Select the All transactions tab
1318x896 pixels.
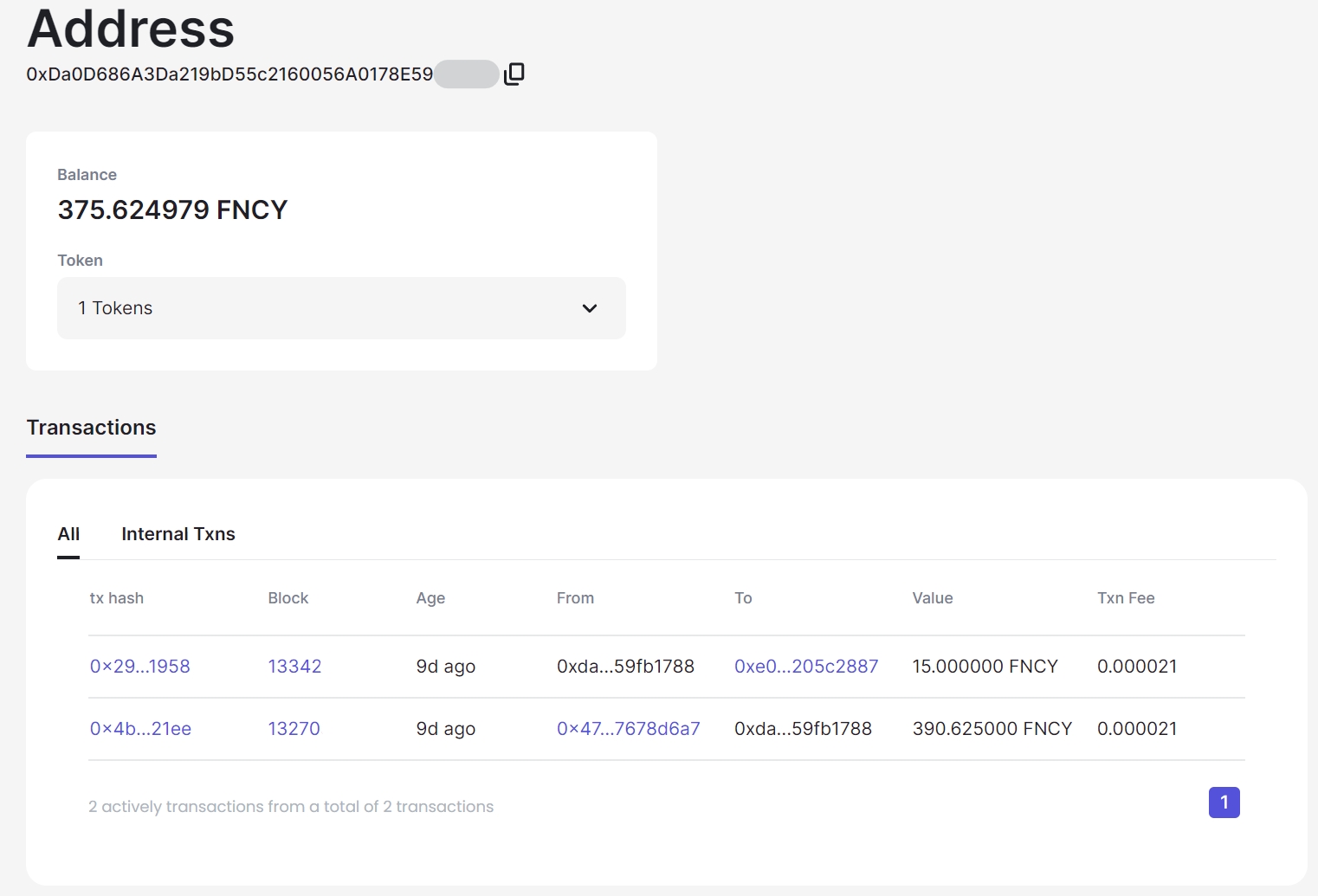tap(68, 534)
